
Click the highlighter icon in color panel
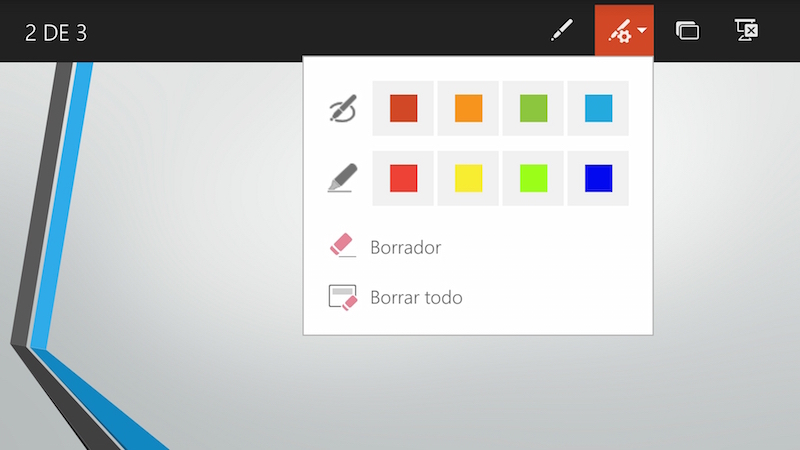(342, 178)
